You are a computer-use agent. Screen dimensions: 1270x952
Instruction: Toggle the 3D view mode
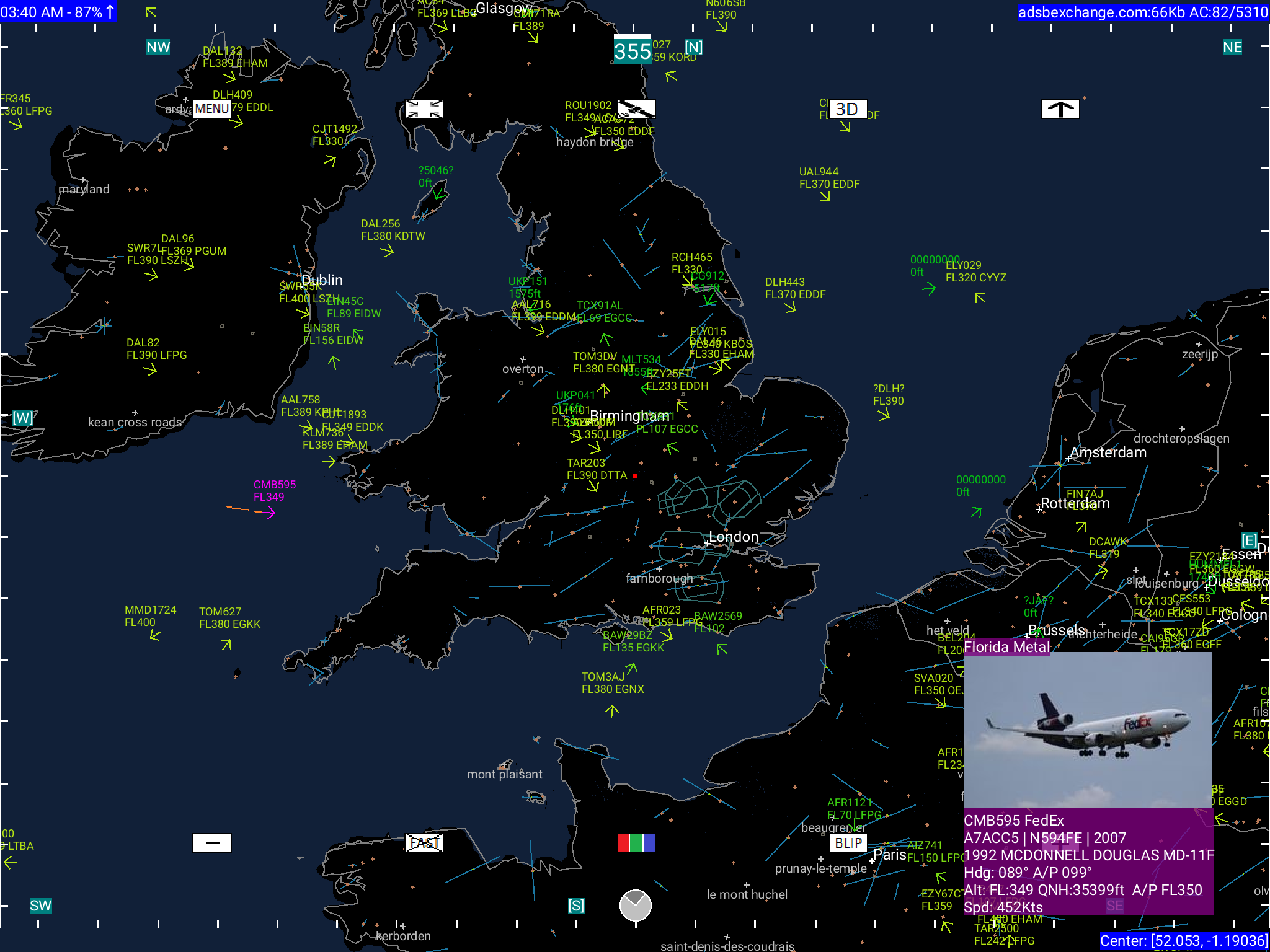847,109
